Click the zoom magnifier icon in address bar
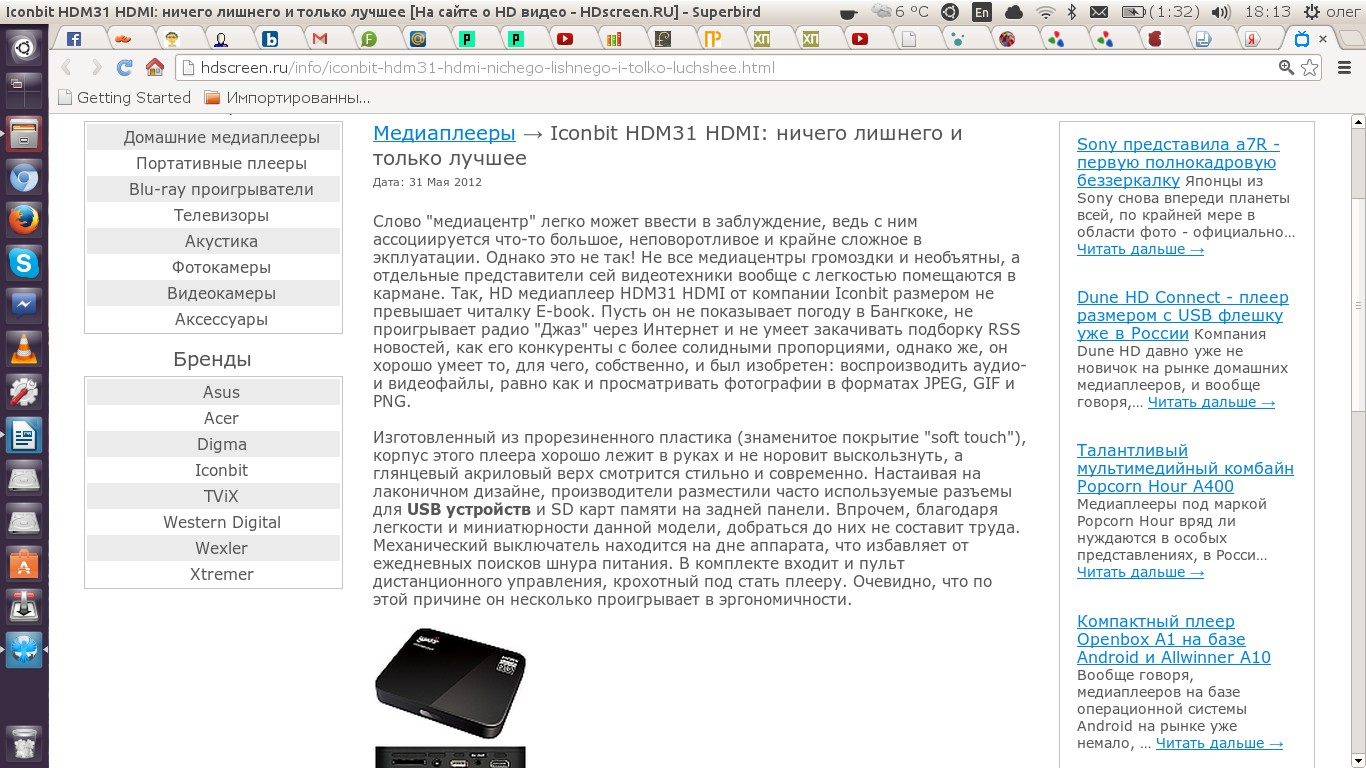Screen dimensions: 1366x768 click(x=1286, y=68)
